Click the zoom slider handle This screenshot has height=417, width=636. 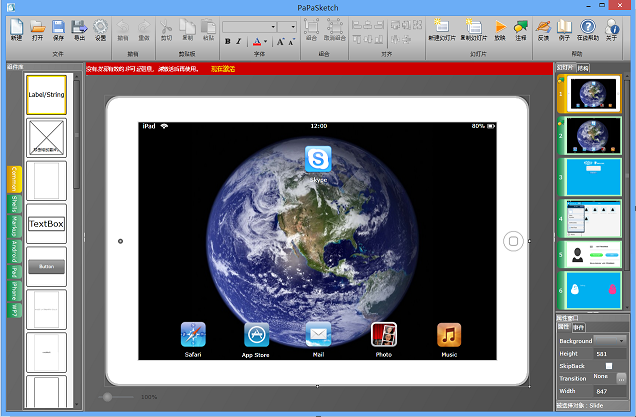[x=107, y=397]
